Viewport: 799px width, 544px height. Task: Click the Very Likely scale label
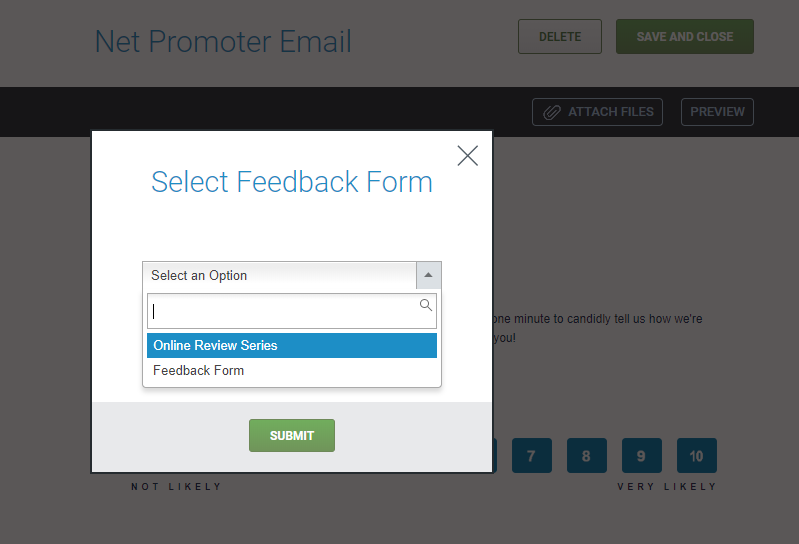tap(667, 487)
